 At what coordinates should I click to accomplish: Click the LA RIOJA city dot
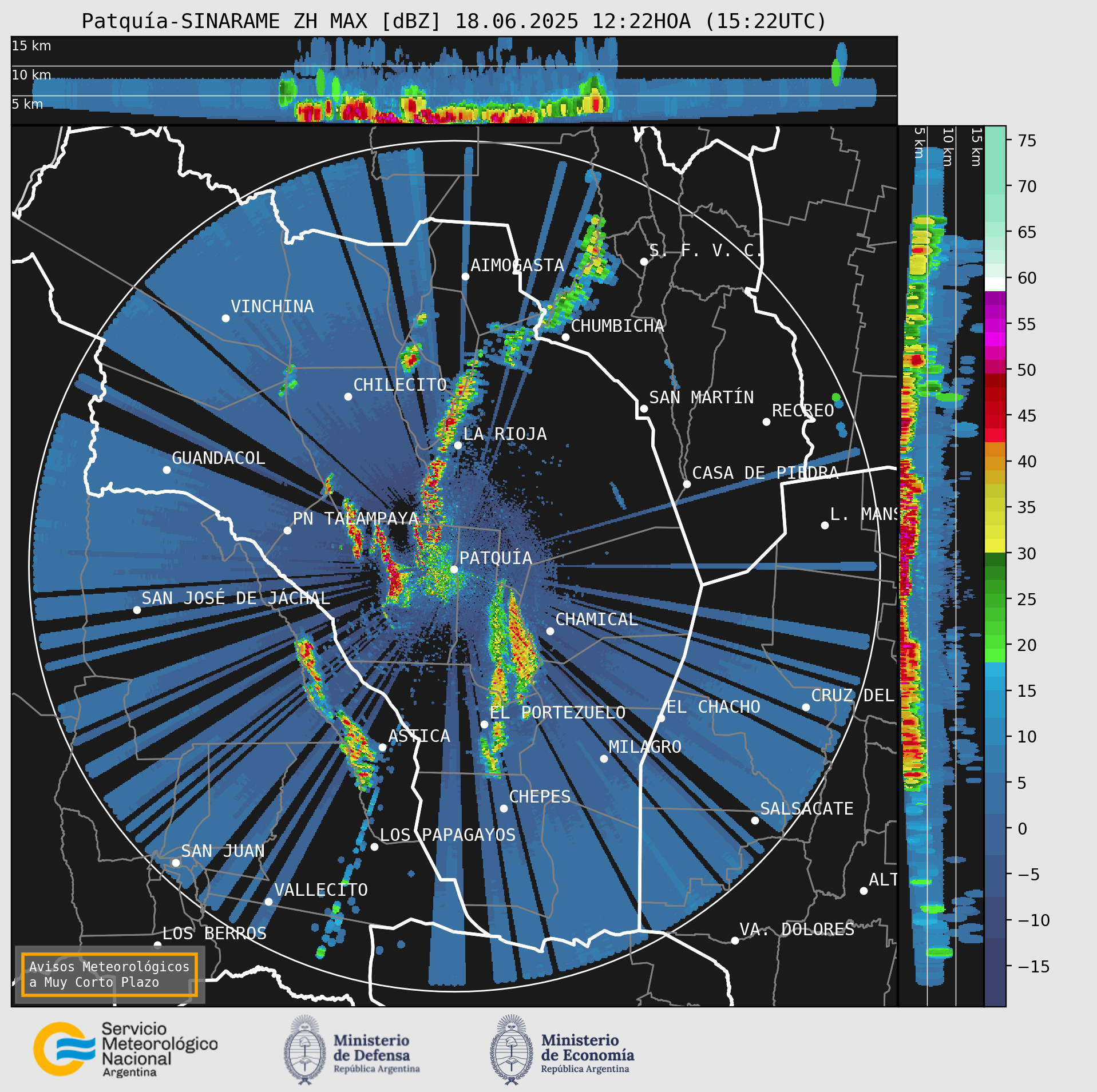click(x=458, y=445)
